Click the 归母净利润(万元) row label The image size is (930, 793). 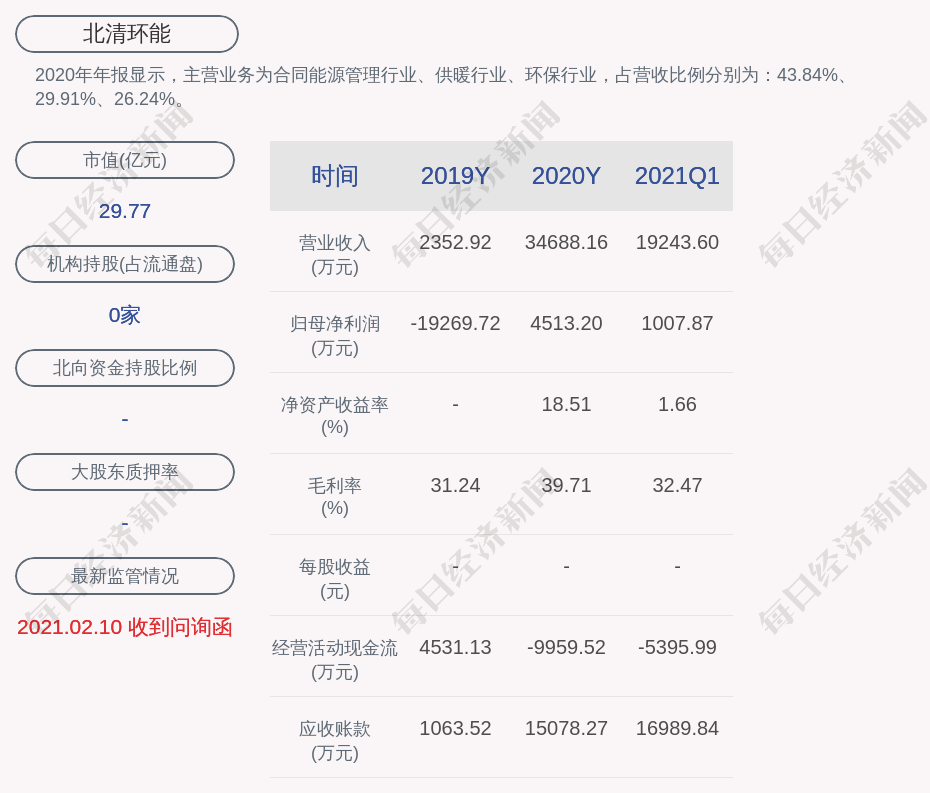[335, 336]
